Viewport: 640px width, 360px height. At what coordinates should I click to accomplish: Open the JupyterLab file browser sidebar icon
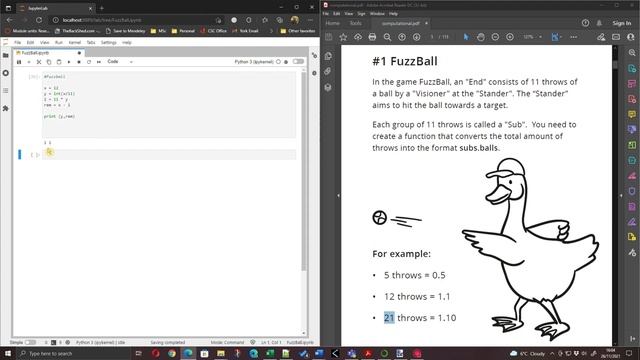6,55
